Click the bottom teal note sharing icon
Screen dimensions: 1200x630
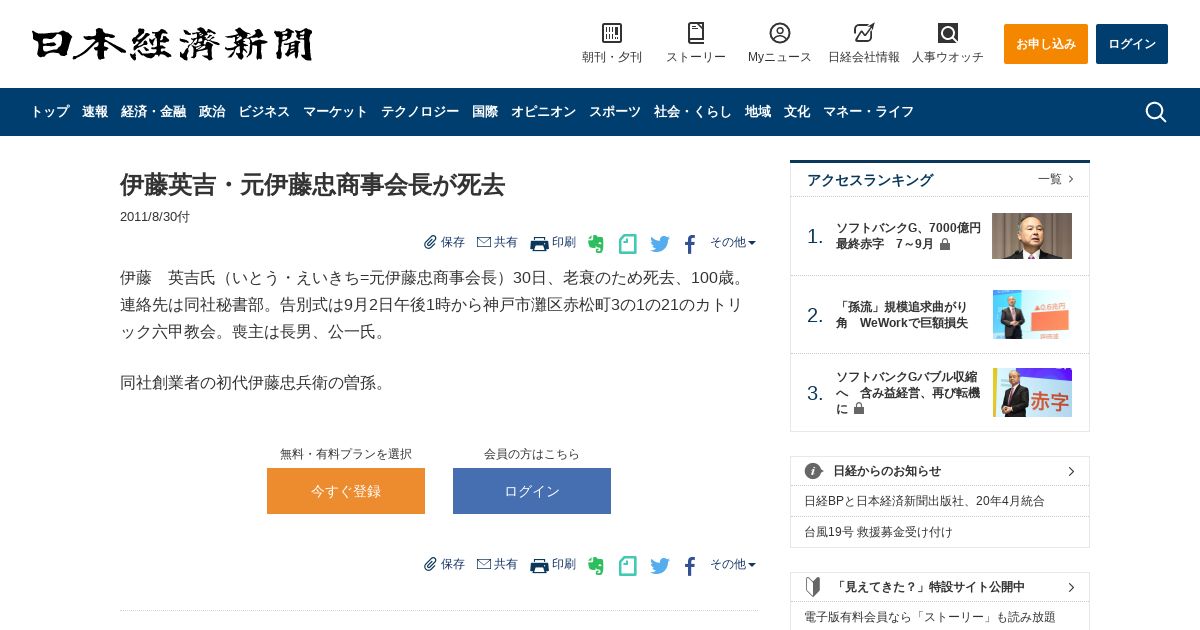628,566
